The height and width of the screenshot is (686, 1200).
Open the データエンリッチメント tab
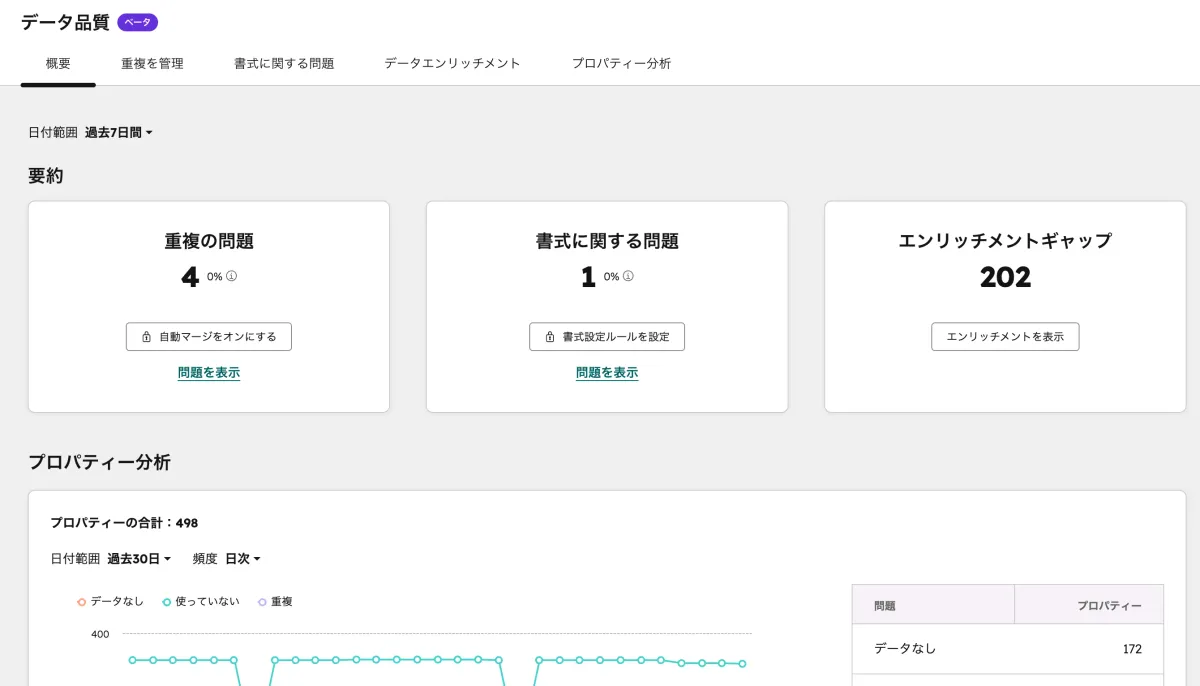coord(451,62)
